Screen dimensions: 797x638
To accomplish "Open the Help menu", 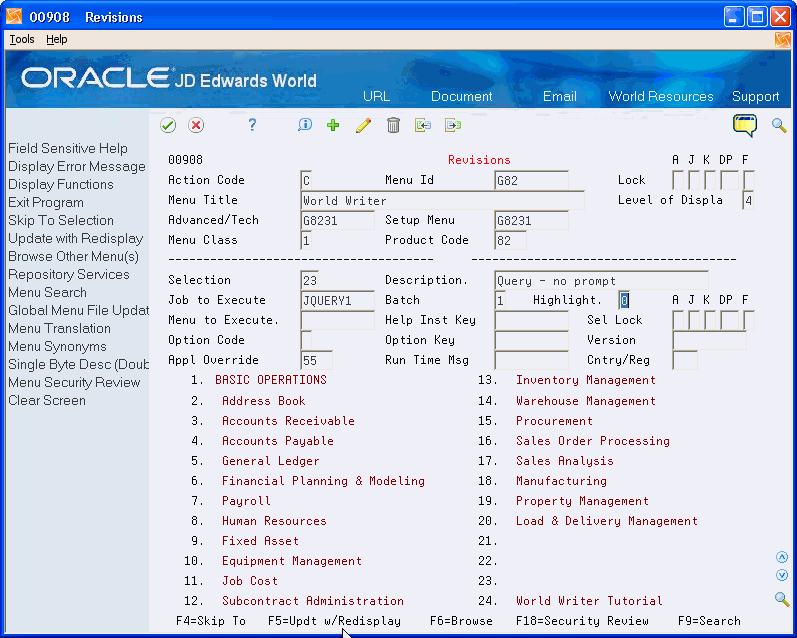I will pos(56,39).
